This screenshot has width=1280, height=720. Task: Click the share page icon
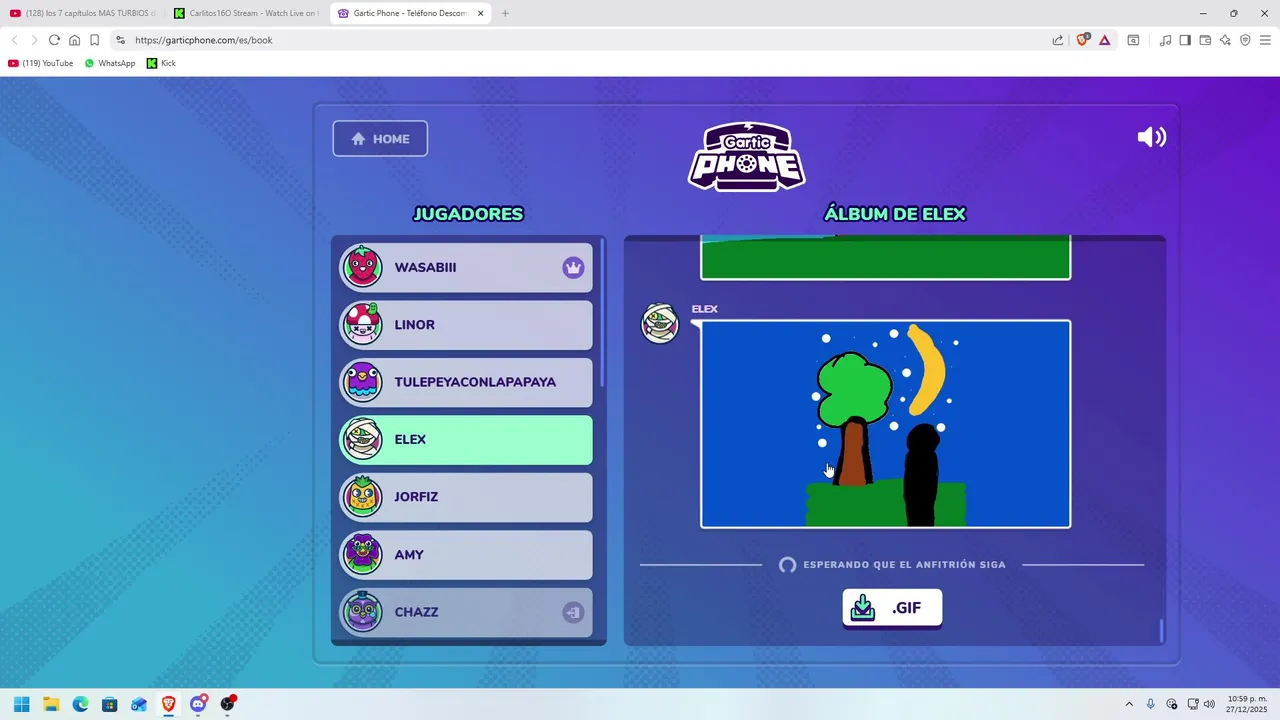click(x=1058, y=40)
